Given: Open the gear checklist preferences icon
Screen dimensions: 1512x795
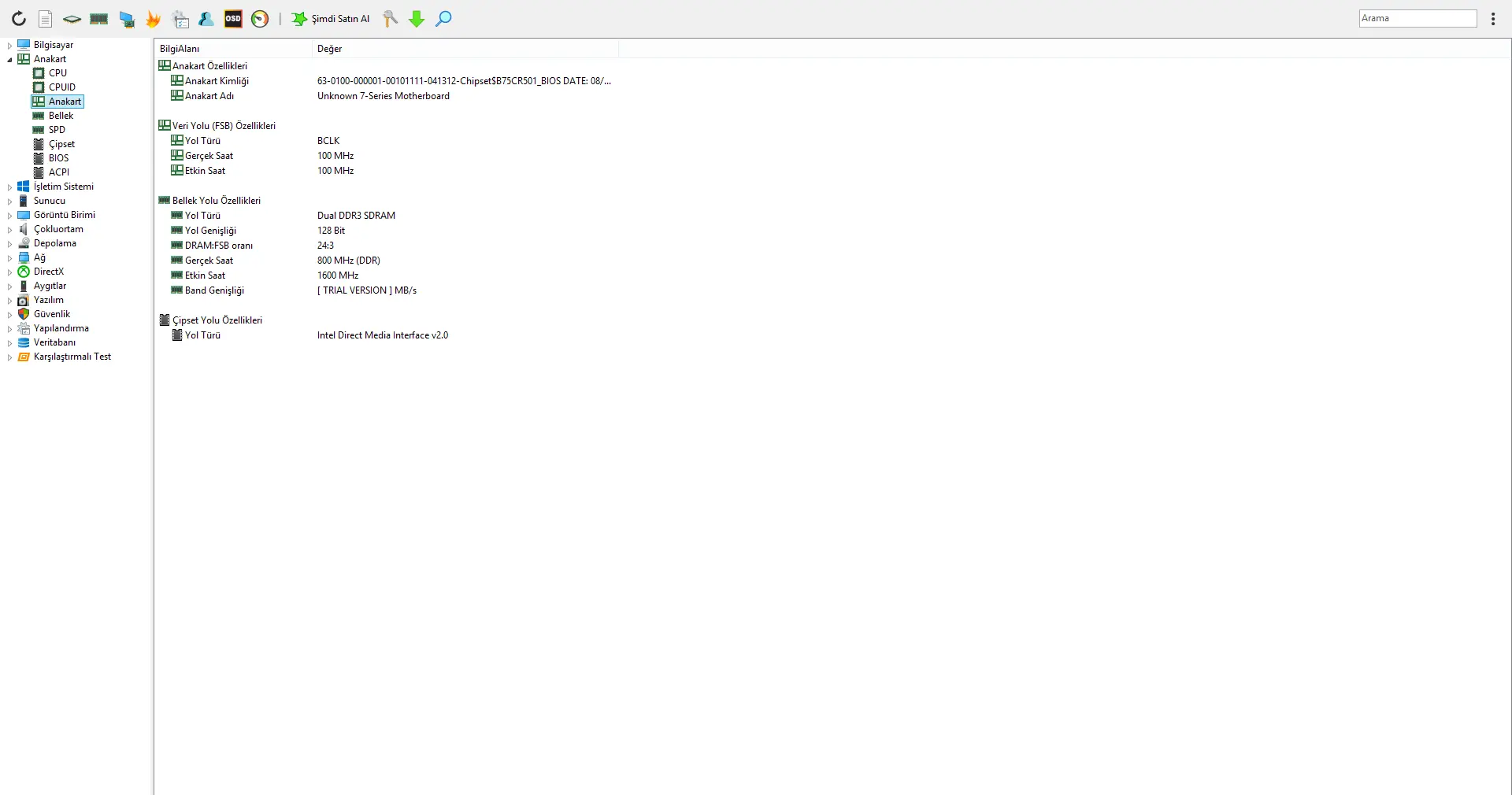Looking at the screenshot, I should (x=180, y=19).
